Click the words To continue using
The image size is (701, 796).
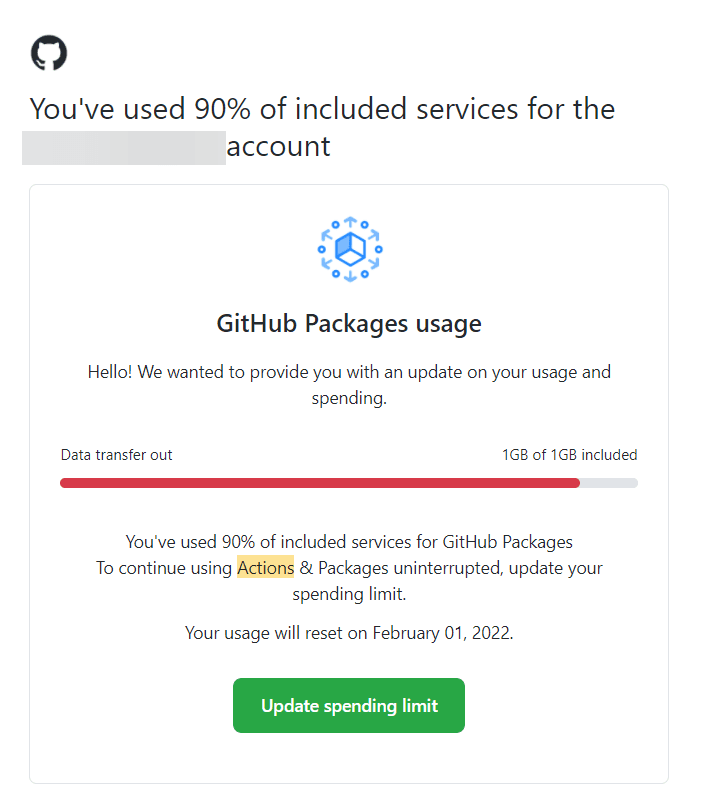164,568
